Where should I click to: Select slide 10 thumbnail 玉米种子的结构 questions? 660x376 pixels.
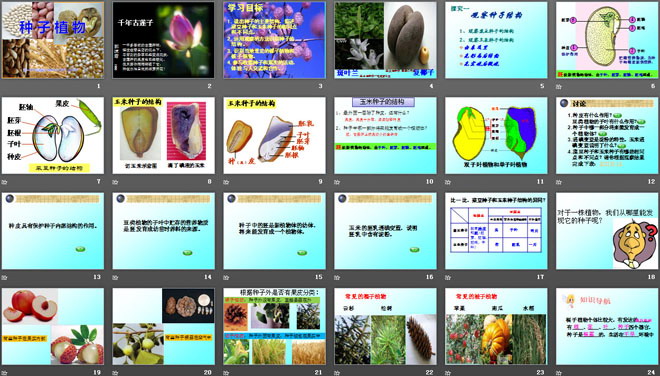[385, 136]
